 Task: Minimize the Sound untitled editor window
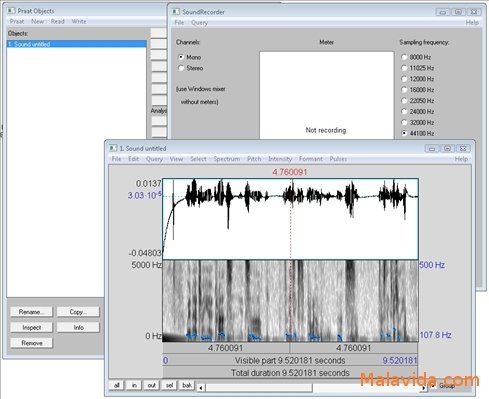click(x=432, y=148)
